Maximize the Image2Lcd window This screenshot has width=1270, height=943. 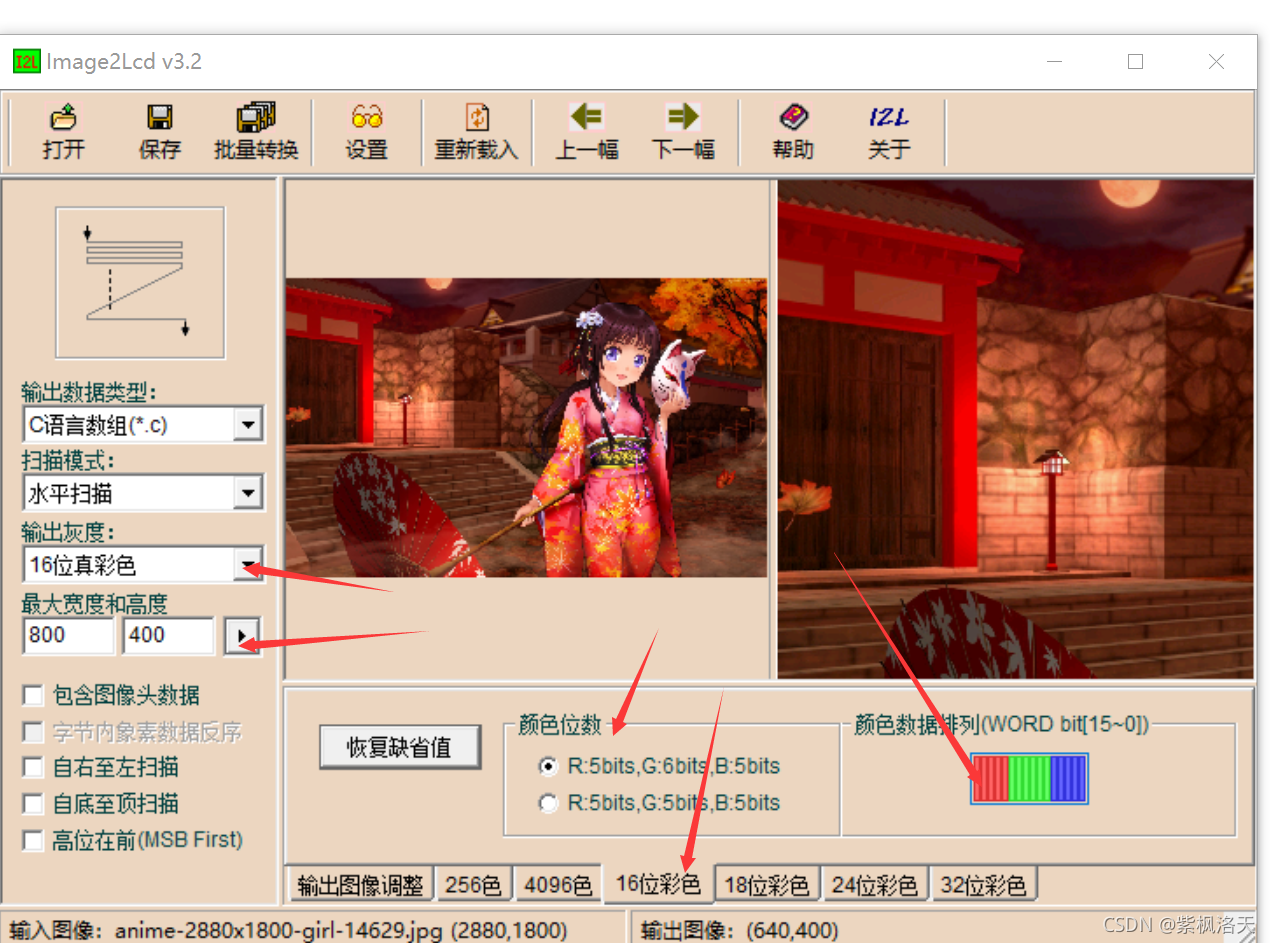(1135, 62)
